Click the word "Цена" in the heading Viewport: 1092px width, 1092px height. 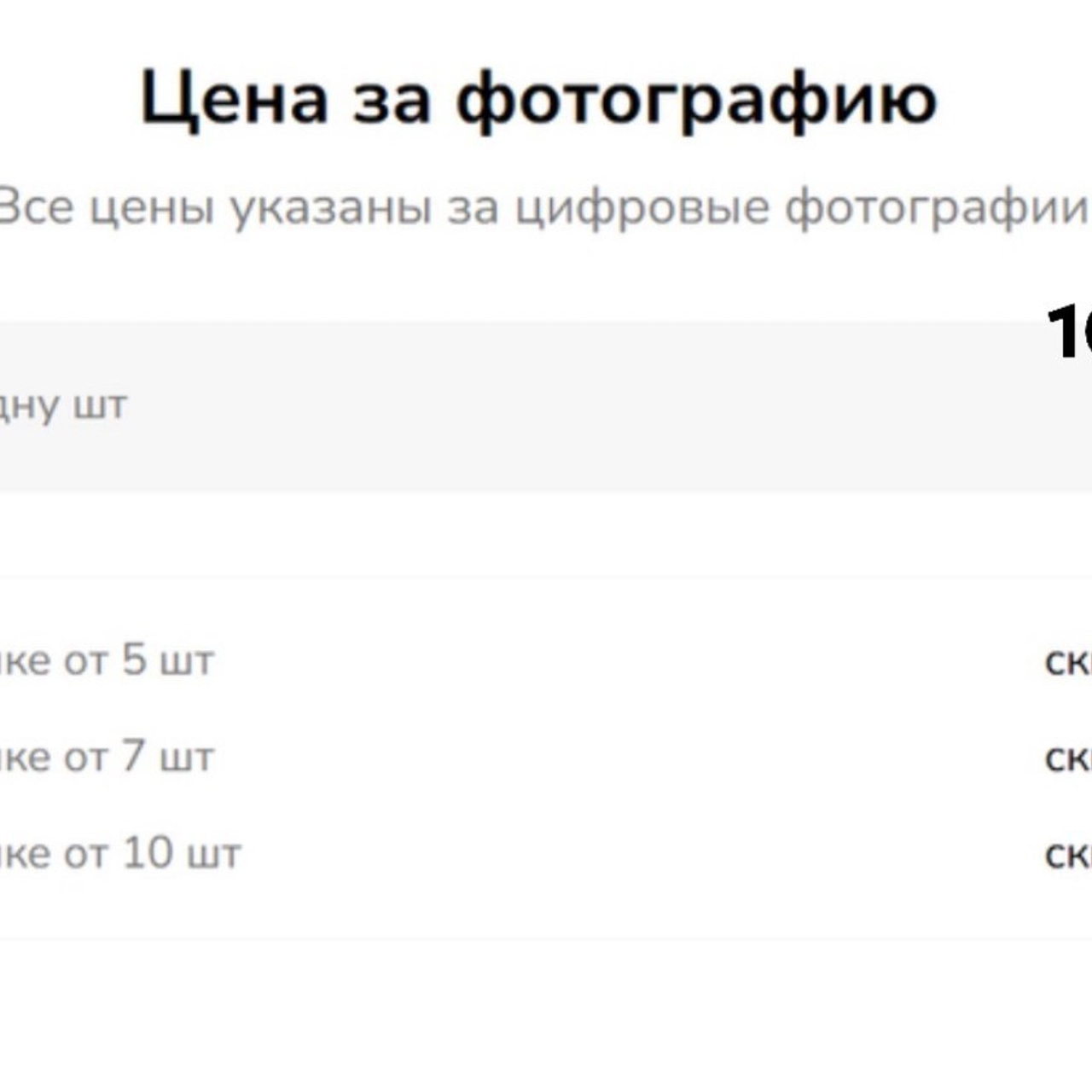[235, 98]
